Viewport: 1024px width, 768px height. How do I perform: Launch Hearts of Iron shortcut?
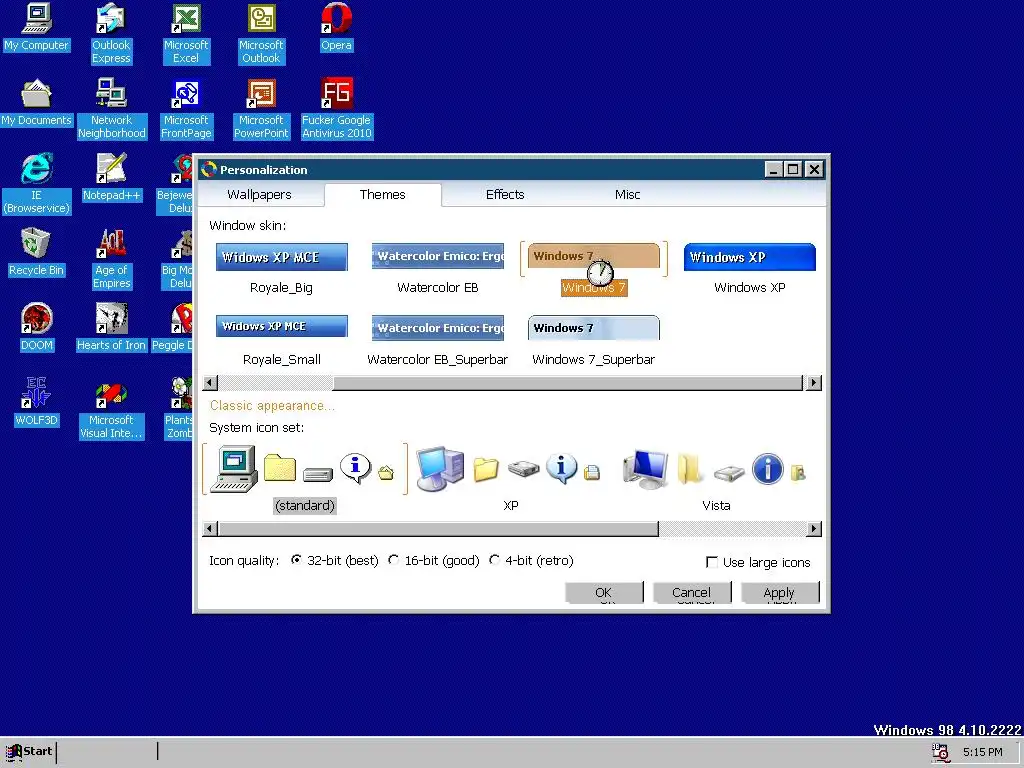coord(112,328)
